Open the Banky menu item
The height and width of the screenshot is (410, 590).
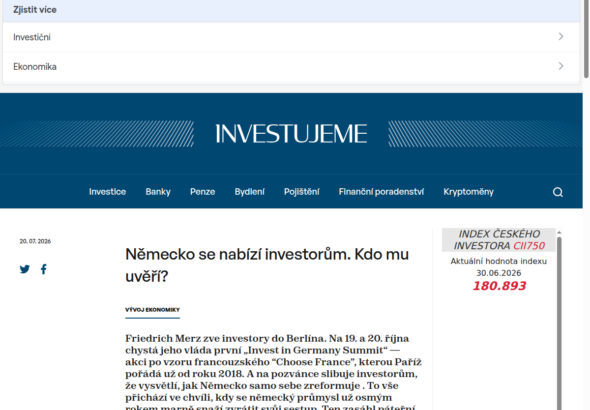click(158, 192)
